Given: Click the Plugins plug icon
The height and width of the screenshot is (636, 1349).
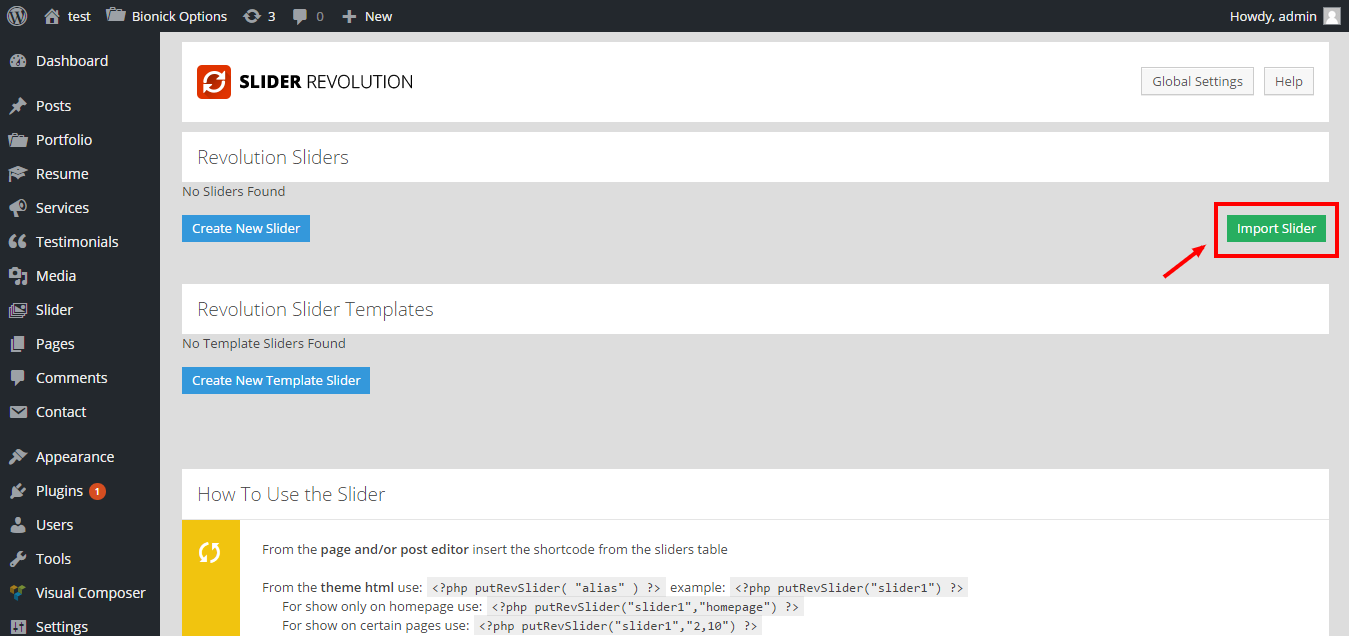Looking at the screenshot, I should 18,491.
